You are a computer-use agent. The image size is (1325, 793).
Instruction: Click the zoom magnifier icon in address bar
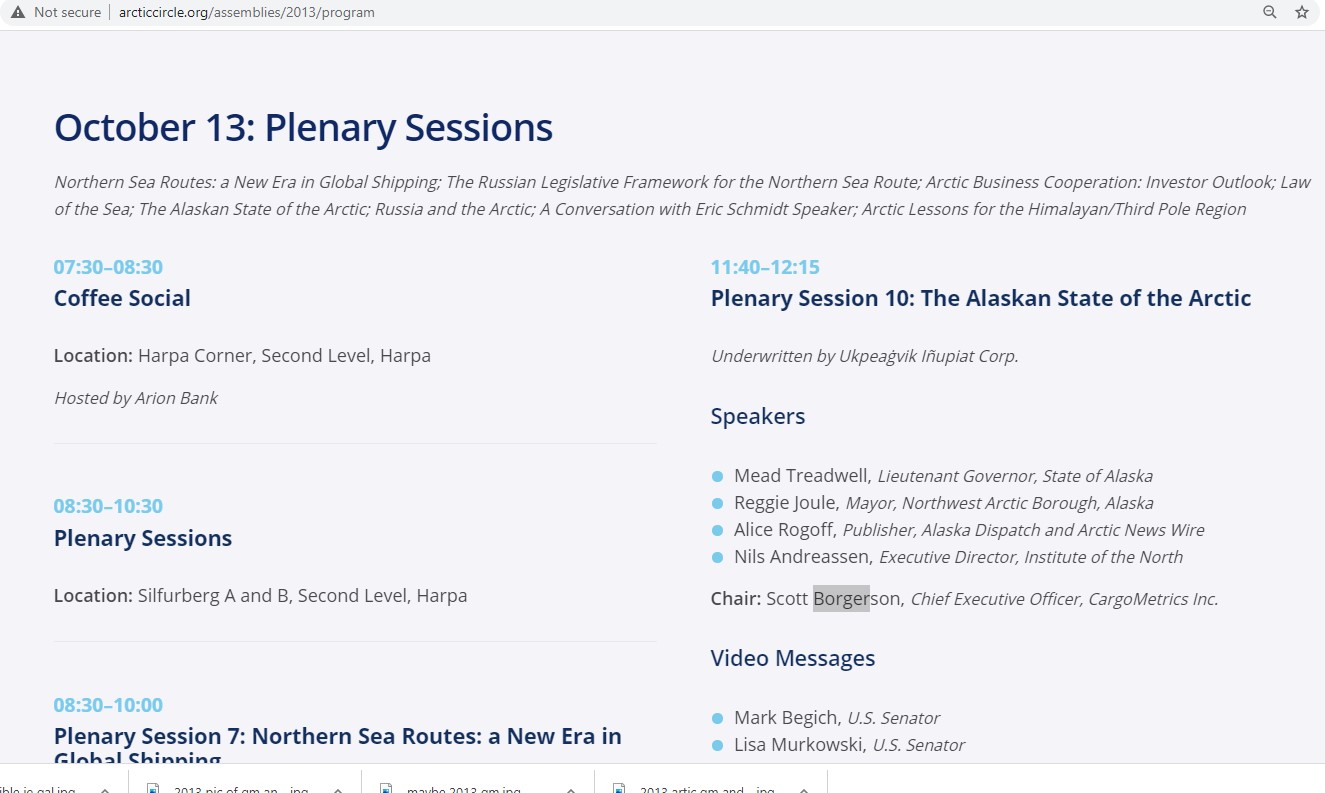(x=1269, y=12)
